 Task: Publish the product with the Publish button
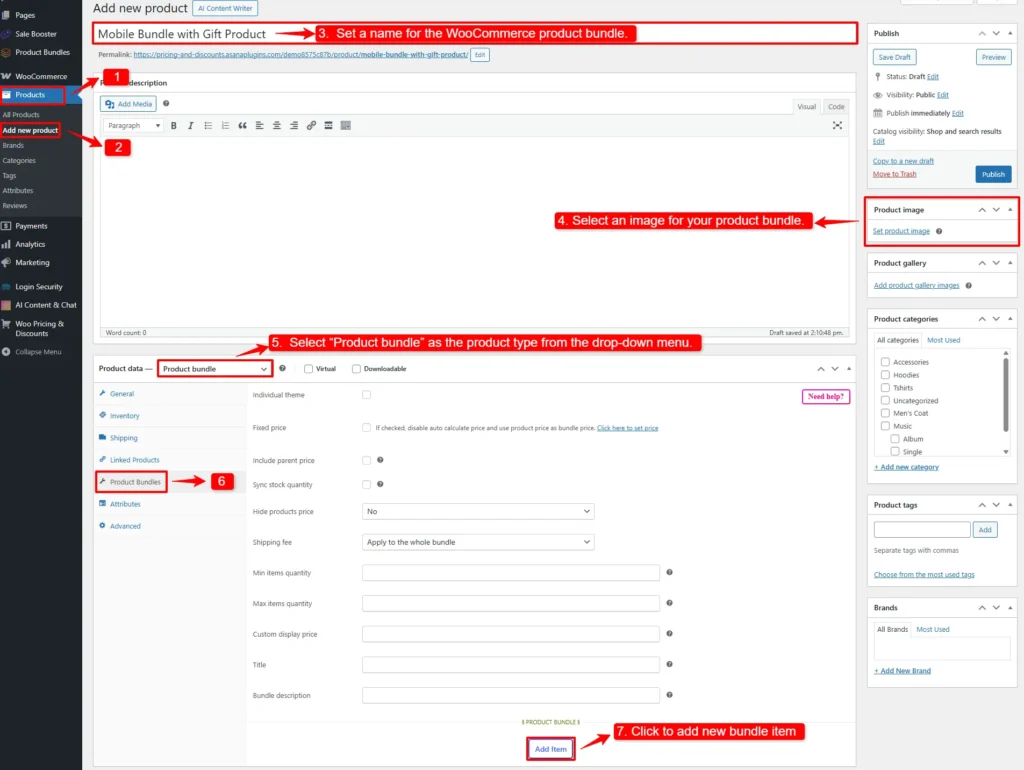993,174
